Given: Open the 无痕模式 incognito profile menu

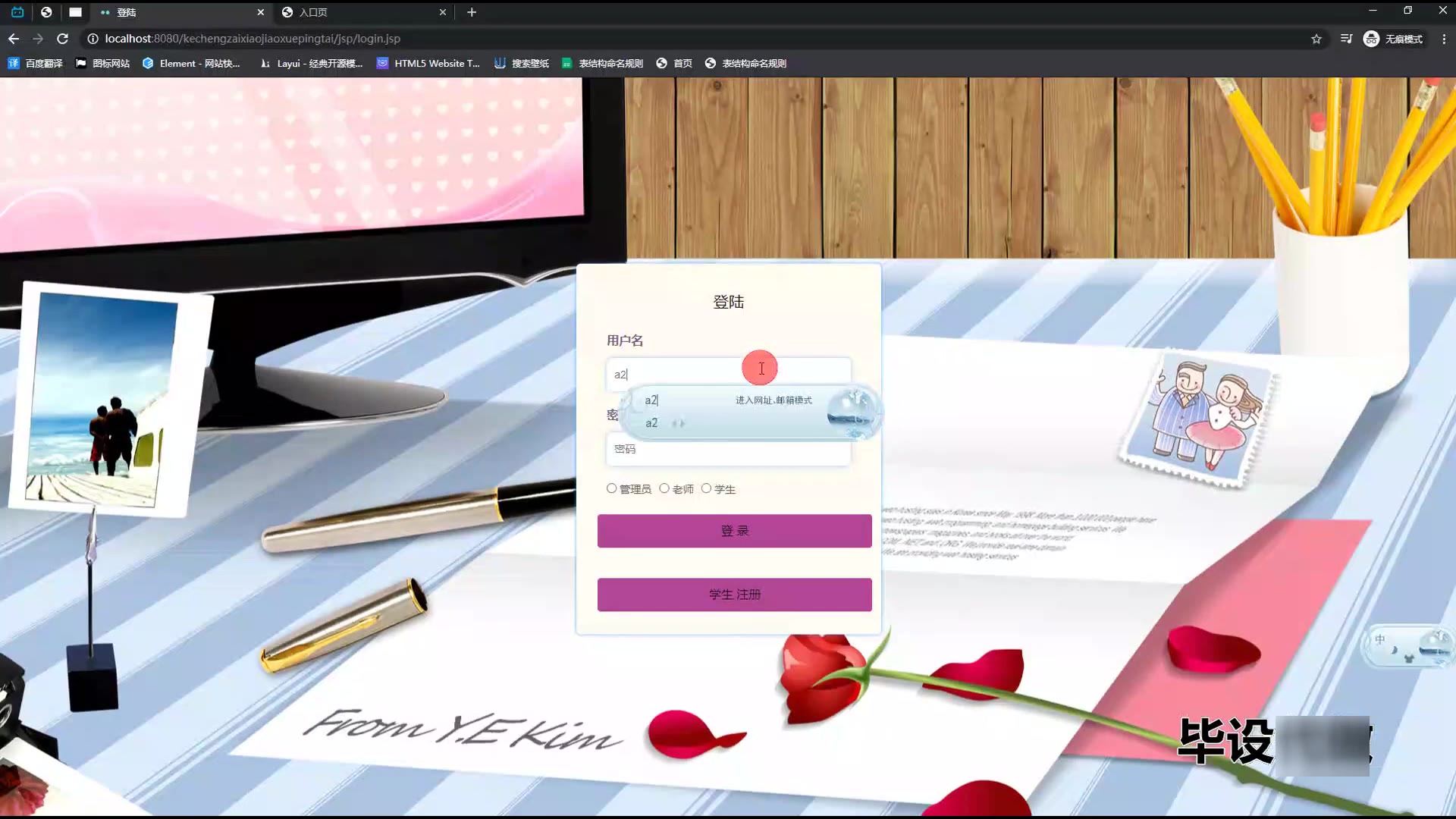Looking at the screenshot, I should point(1393,39).
